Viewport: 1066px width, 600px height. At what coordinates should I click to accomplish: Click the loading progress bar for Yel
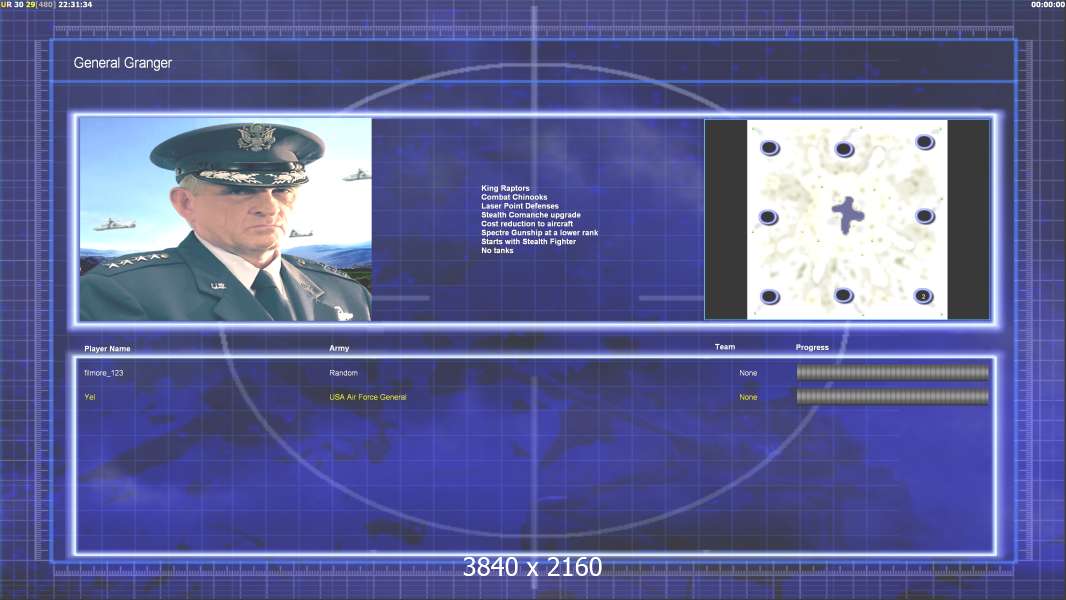(x=893, y=396)
